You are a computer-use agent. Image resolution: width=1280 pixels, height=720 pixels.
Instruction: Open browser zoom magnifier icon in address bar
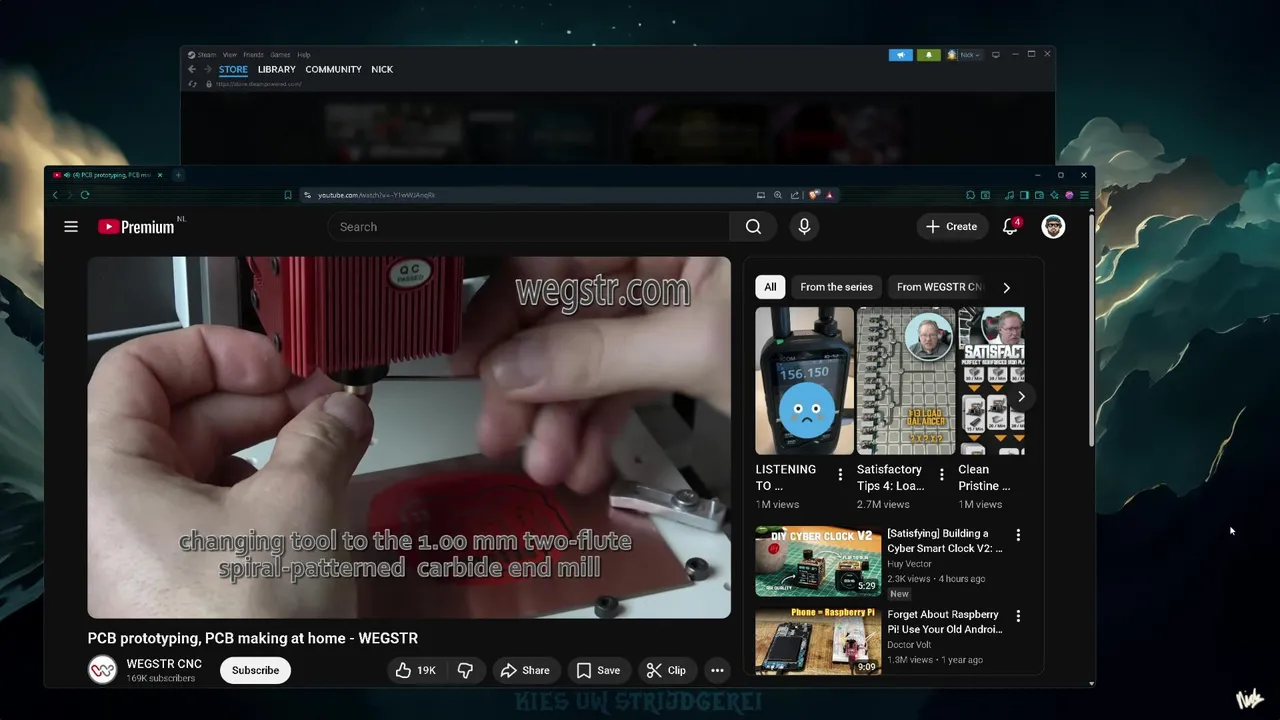[x=778, y=195]
